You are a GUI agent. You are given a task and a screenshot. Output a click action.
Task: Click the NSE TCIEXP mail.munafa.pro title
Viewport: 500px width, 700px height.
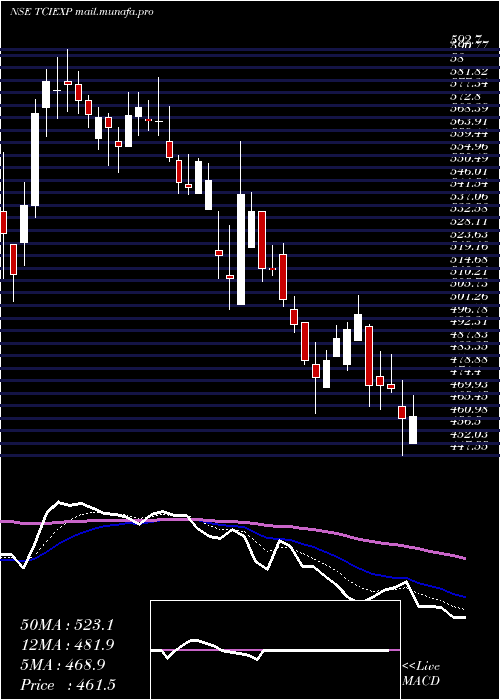pos(81,12)
